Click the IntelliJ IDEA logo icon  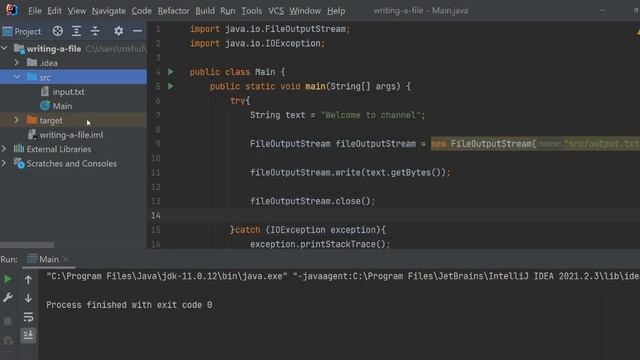tap(11, 10)
